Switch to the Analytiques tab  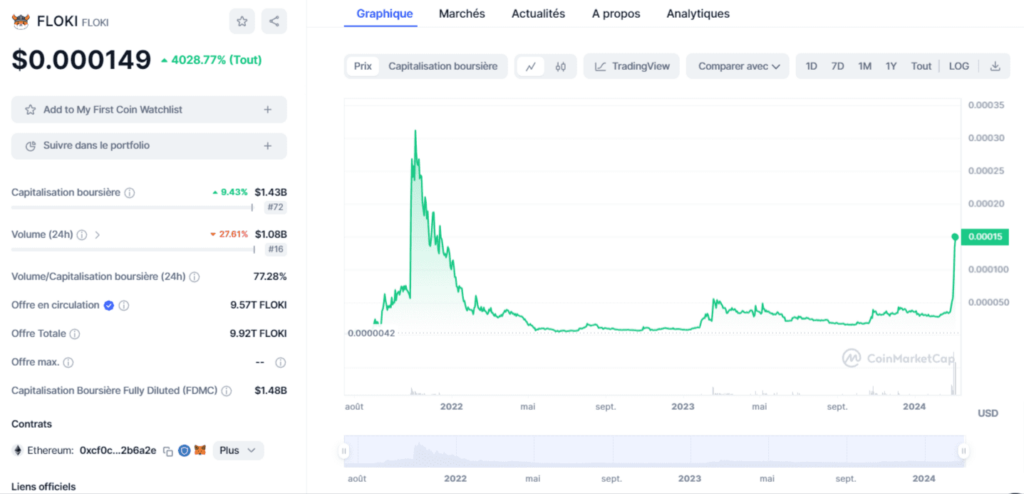pos(698,14)
